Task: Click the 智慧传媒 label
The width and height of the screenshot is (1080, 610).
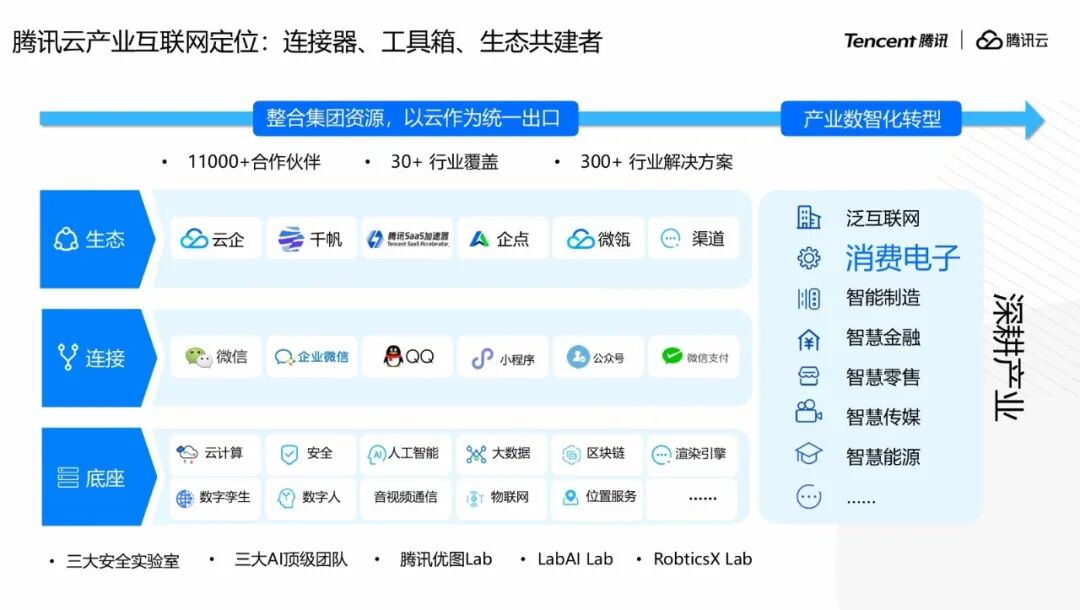Action: 883,417
